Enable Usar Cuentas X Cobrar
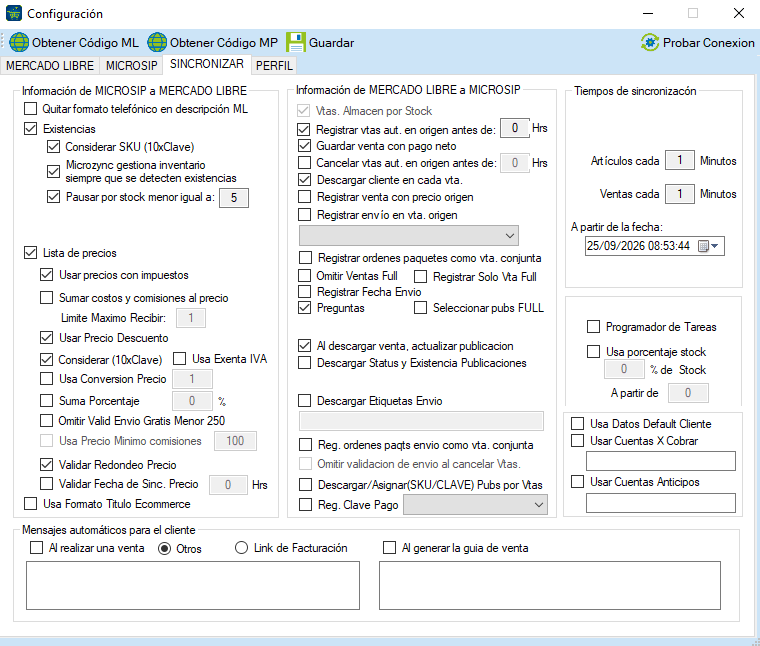 578,441
